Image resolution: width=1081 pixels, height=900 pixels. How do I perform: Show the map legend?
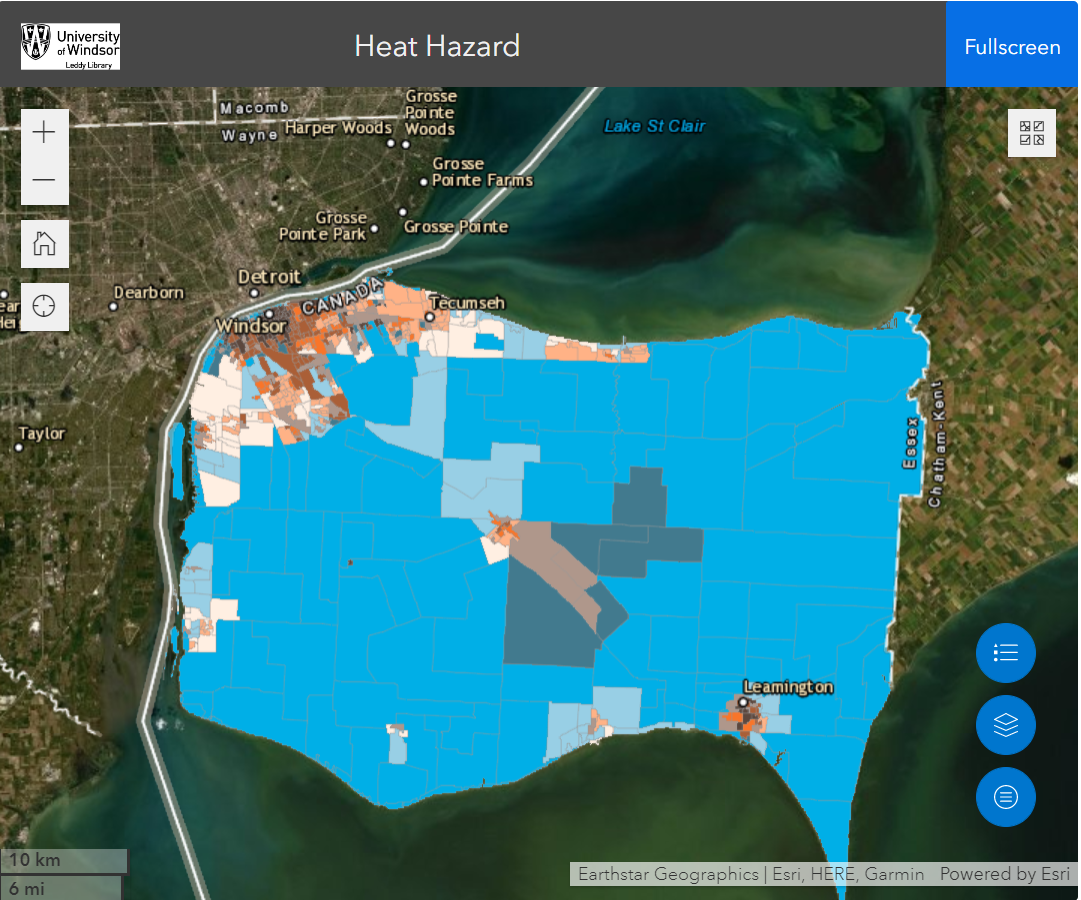1005,653
